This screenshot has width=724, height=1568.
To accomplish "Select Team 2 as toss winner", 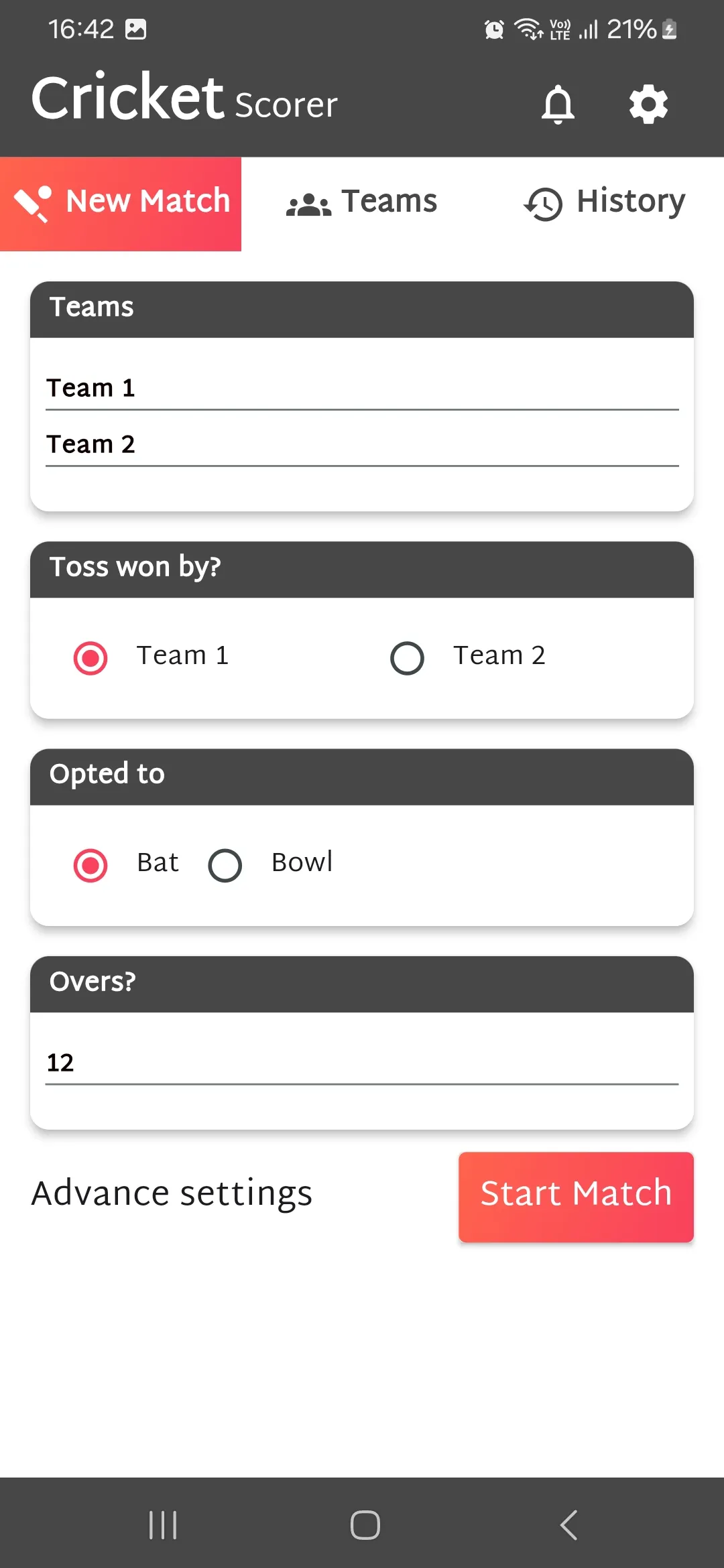I will pyautogui.click(x=406, y=657).
